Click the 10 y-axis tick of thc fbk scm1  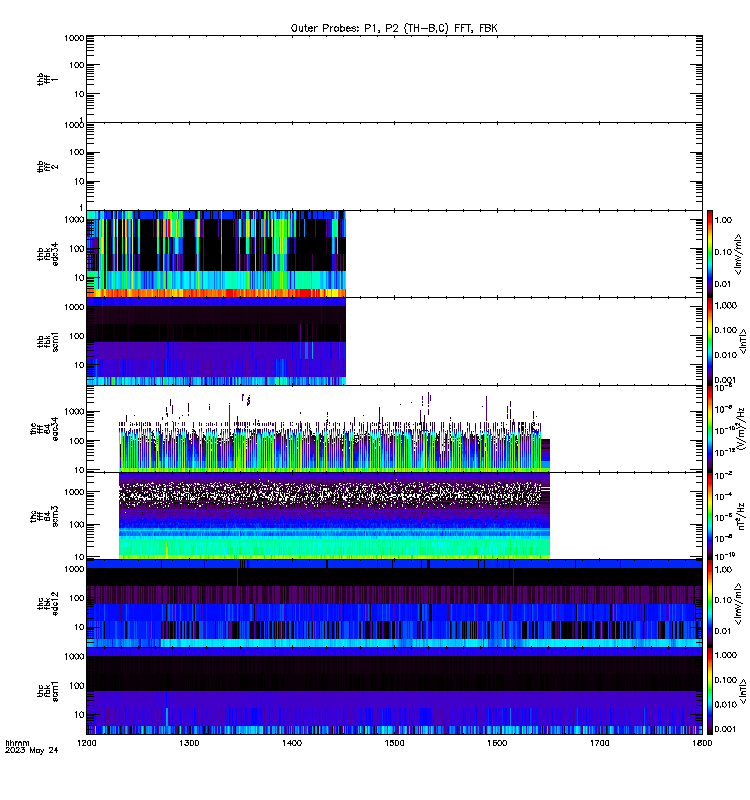[79, 714]
